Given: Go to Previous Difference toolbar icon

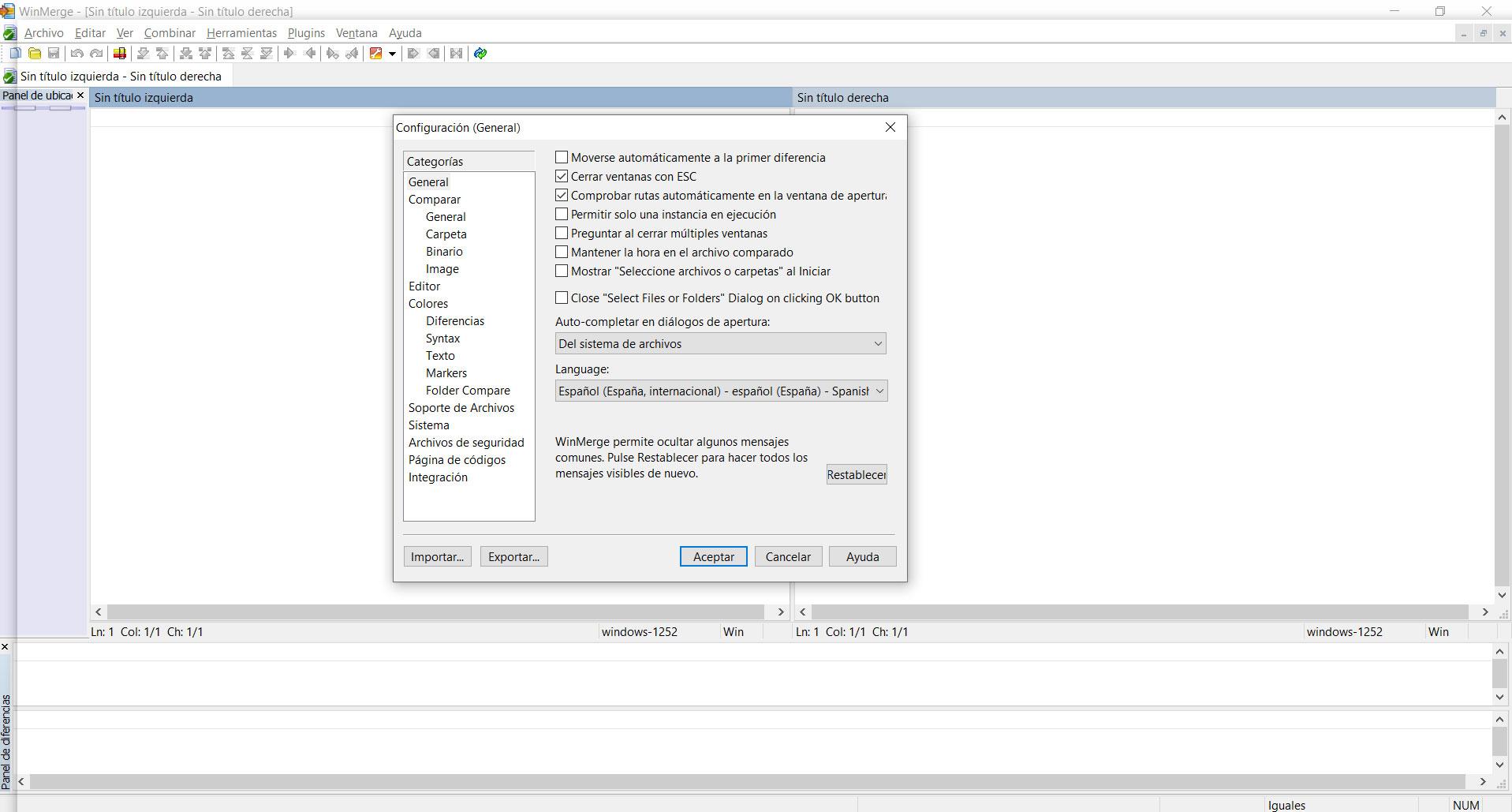Looking at the screenshot, I should 162,53.
